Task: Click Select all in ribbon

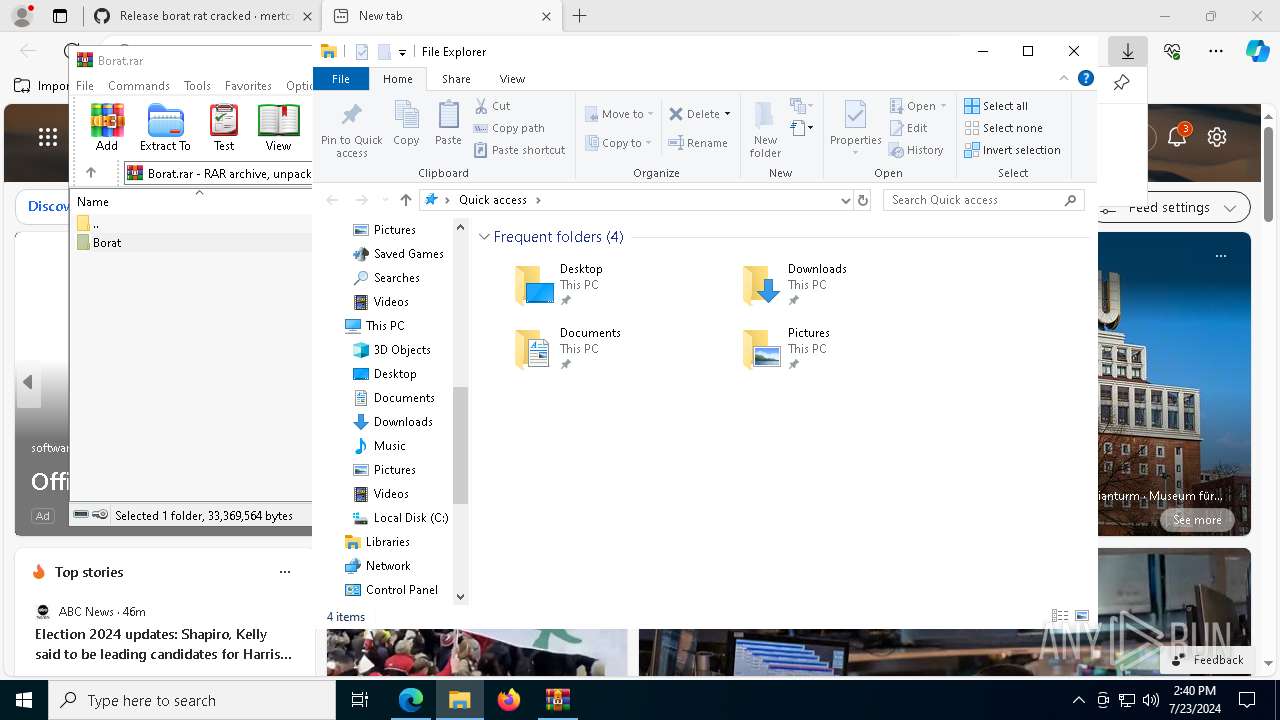Action: [996, 106]
